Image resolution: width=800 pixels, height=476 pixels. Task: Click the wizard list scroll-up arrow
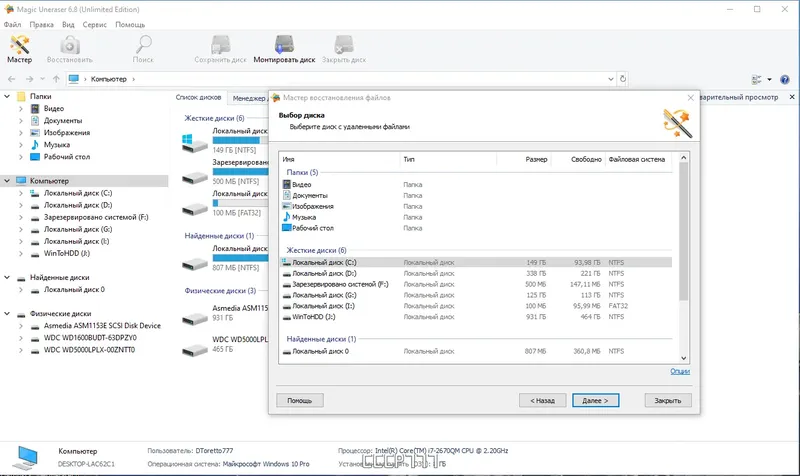pos(684,158)
